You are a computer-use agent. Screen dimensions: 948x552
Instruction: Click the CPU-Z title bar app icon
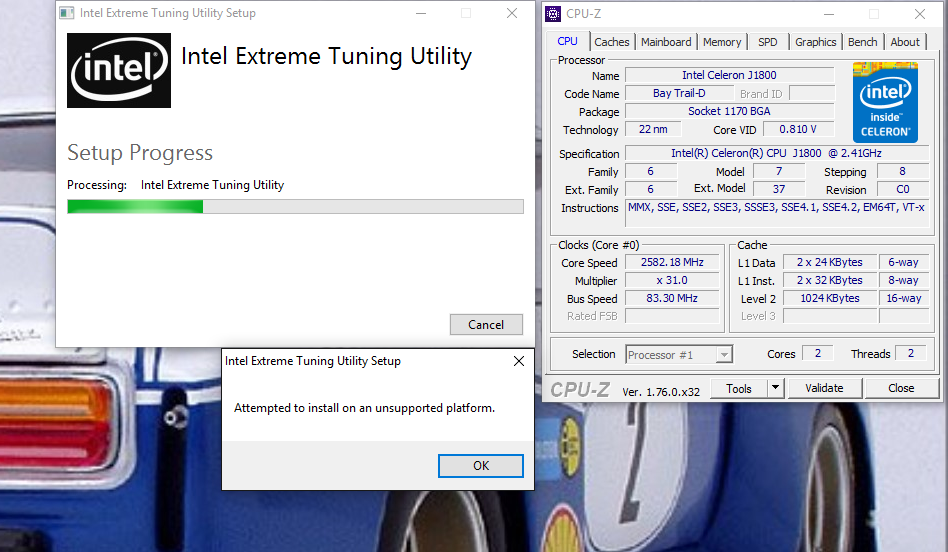pyautogui.click(x=553, y=13)
